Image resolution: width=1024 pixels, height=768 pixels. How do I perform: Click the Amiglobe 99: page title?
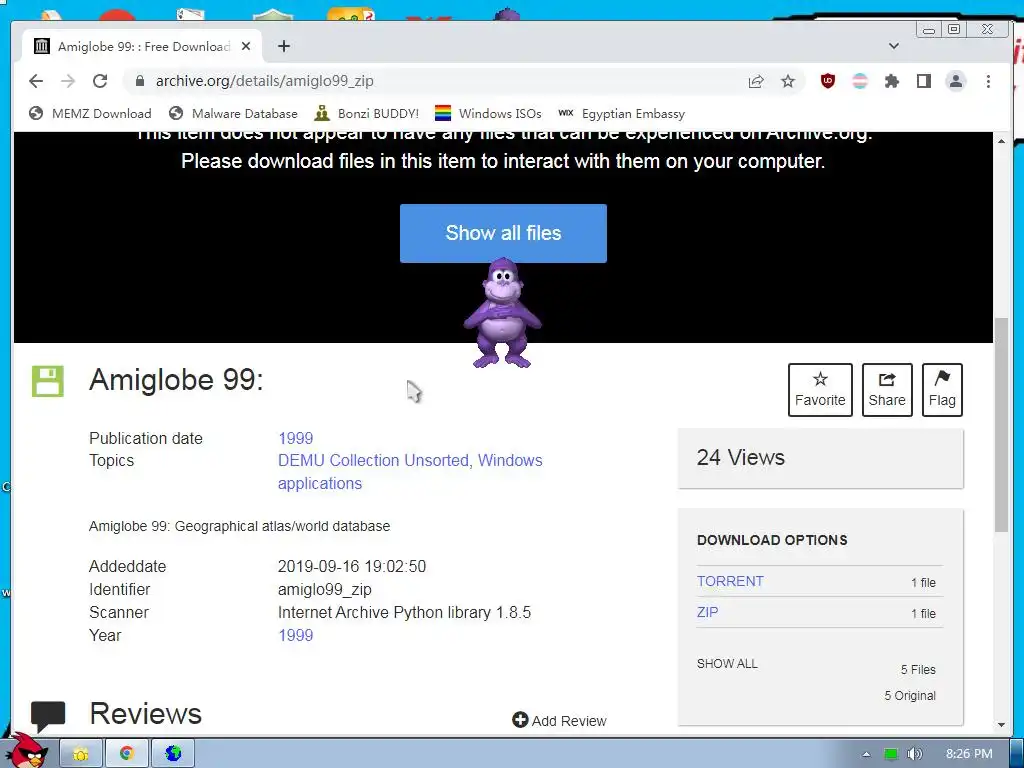point(176,379)
